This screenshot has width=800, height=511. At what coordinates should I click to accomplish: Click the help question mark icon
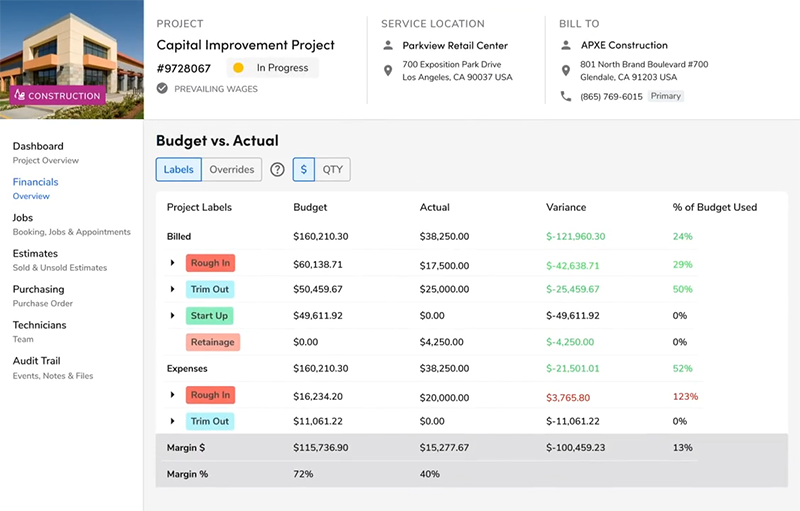(x=278, y=170)
